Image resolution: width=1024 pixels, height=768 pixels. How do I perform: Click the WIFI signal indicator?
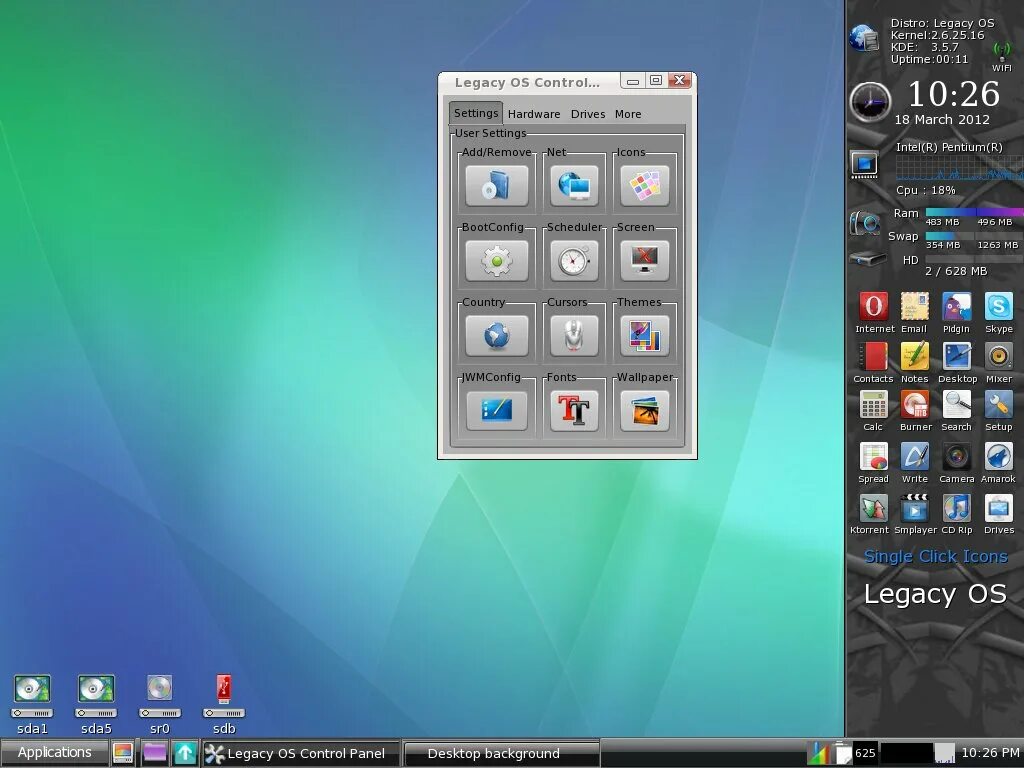tap(1002, 56)
